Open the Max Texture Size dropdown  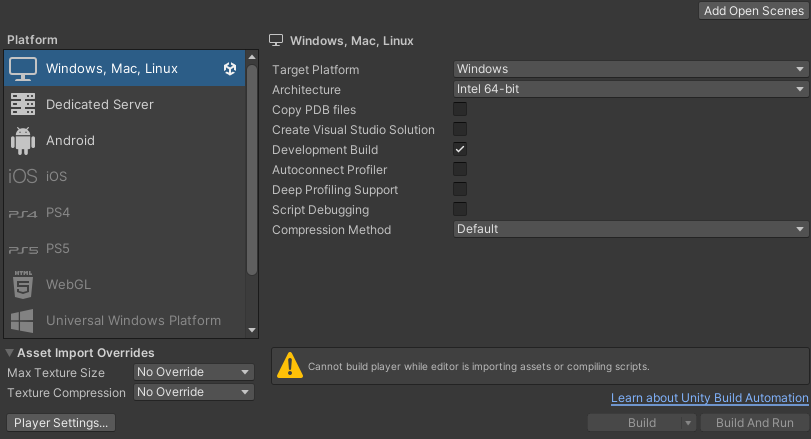(193, 372)
